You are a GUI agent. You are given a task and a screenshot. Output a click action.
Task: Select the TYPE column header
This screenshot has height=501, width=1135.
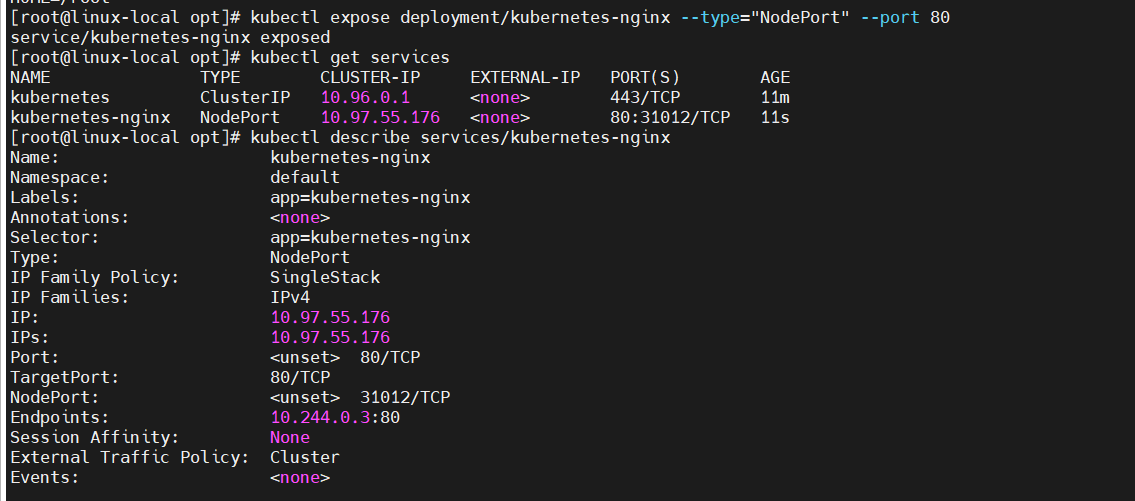pyautogui.click(x=220, y=77)
